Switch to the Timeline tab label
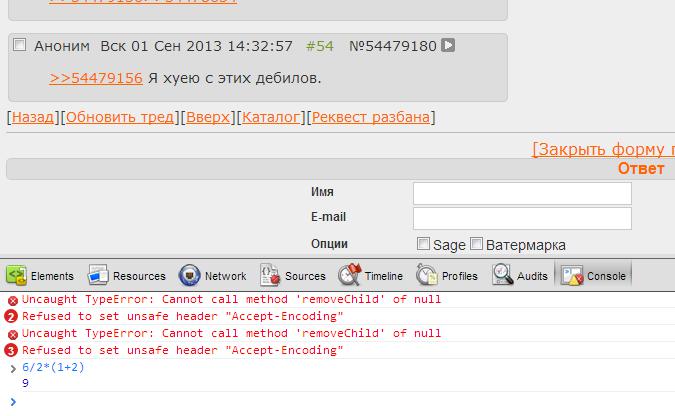This screenshot has width=675, height=416. (x=384, y=276)
